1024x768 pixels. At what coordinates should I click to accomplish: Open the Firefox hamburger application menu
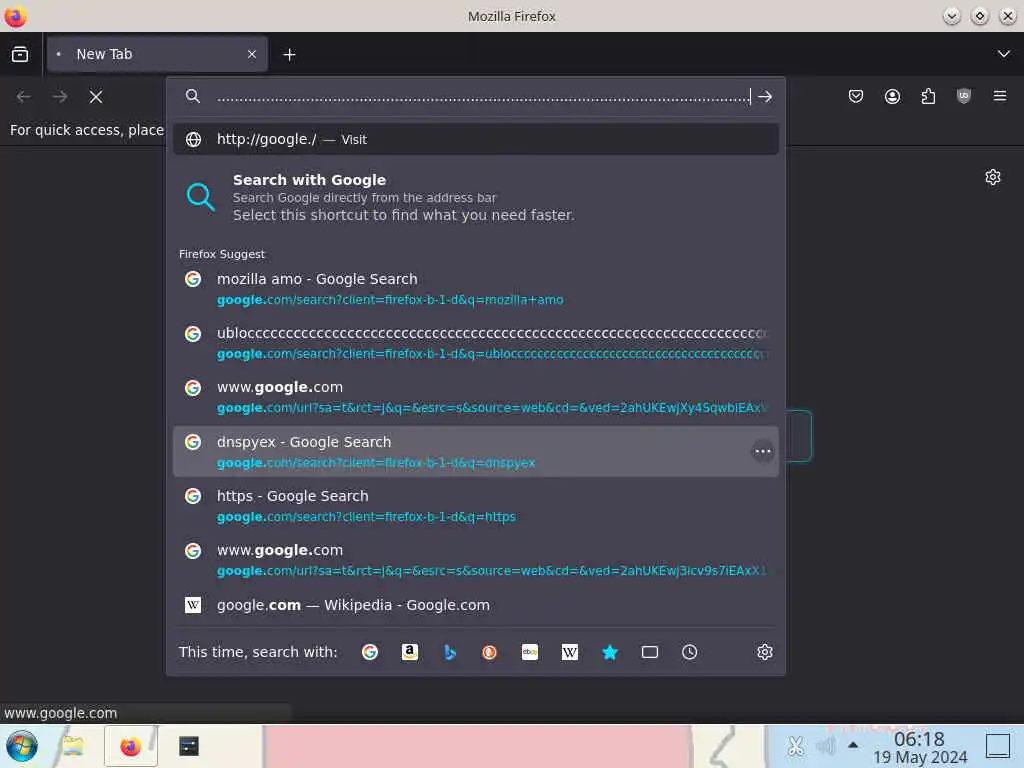(1000, 97)
